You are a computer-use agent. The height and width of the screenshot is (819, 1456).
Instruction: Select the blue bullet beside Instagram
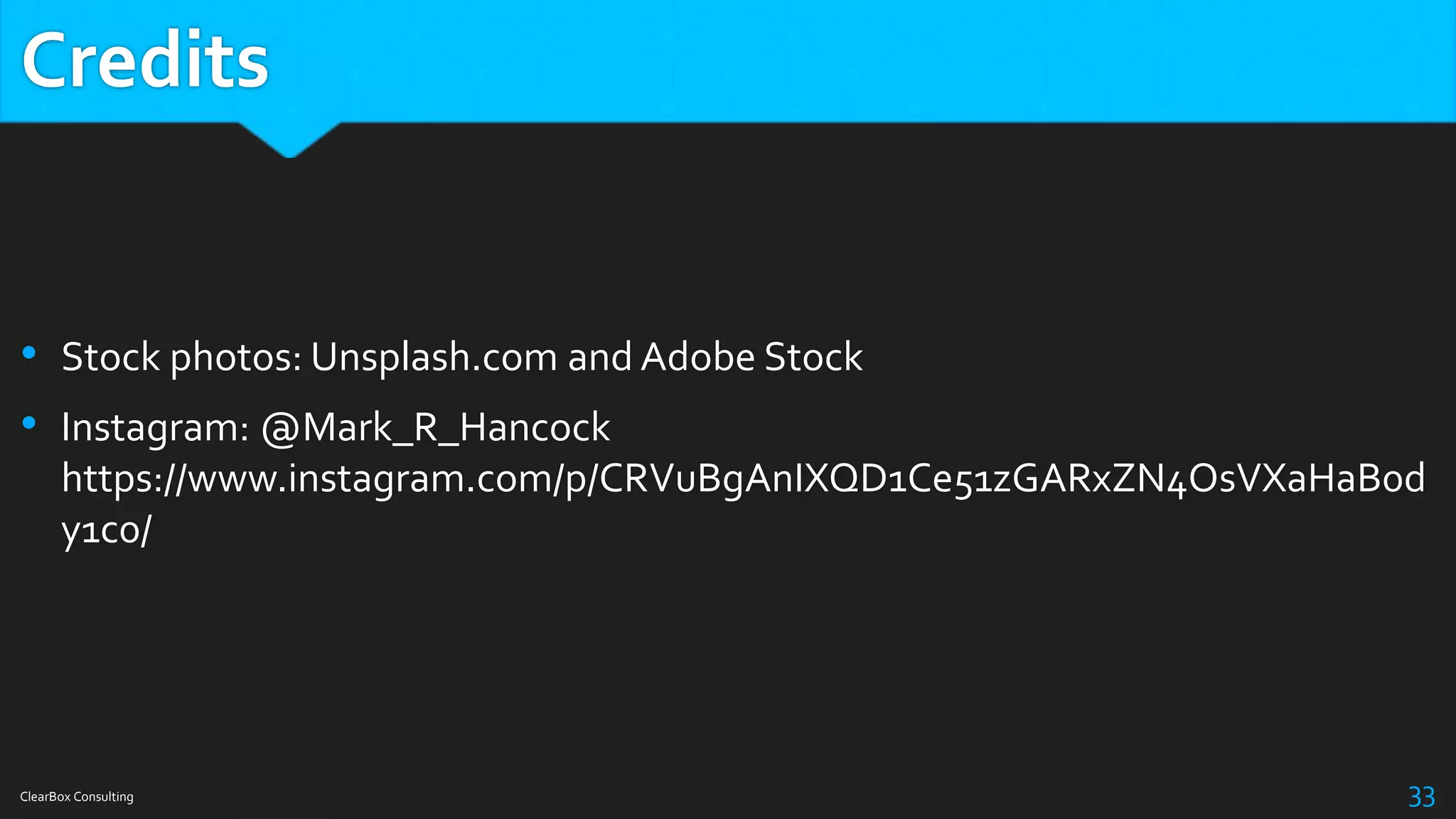coord(29,423)
